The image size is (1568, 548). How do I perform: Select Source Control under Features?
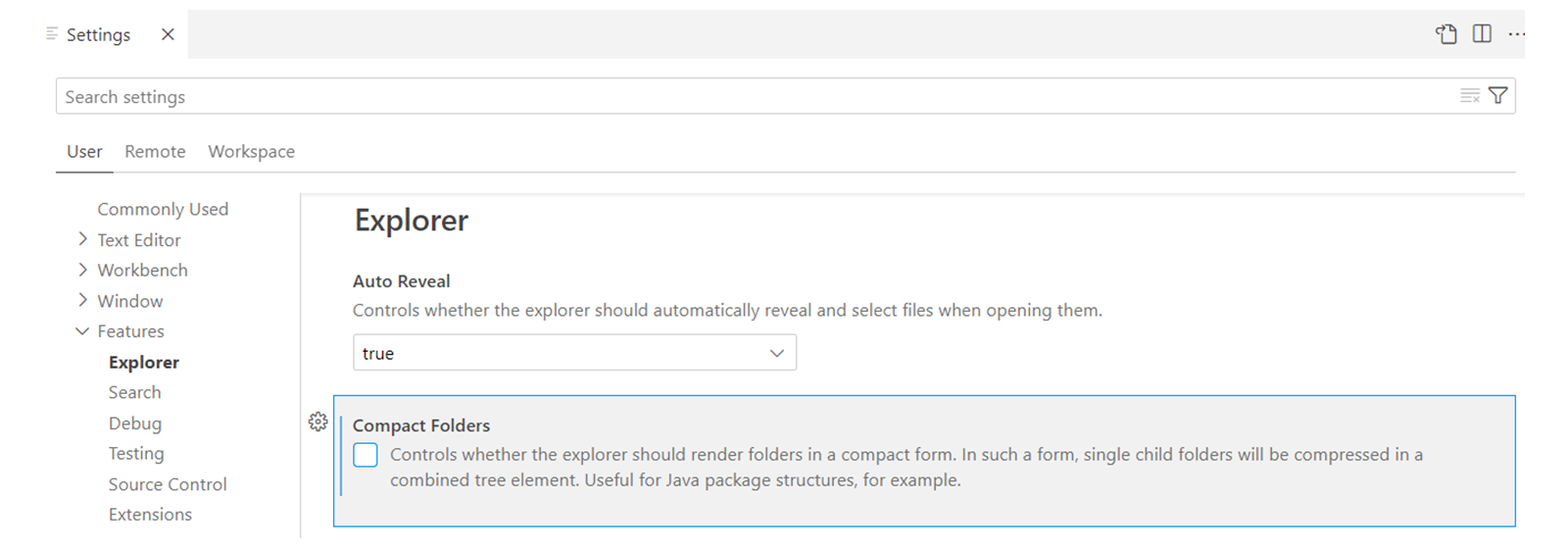[168, 484]
